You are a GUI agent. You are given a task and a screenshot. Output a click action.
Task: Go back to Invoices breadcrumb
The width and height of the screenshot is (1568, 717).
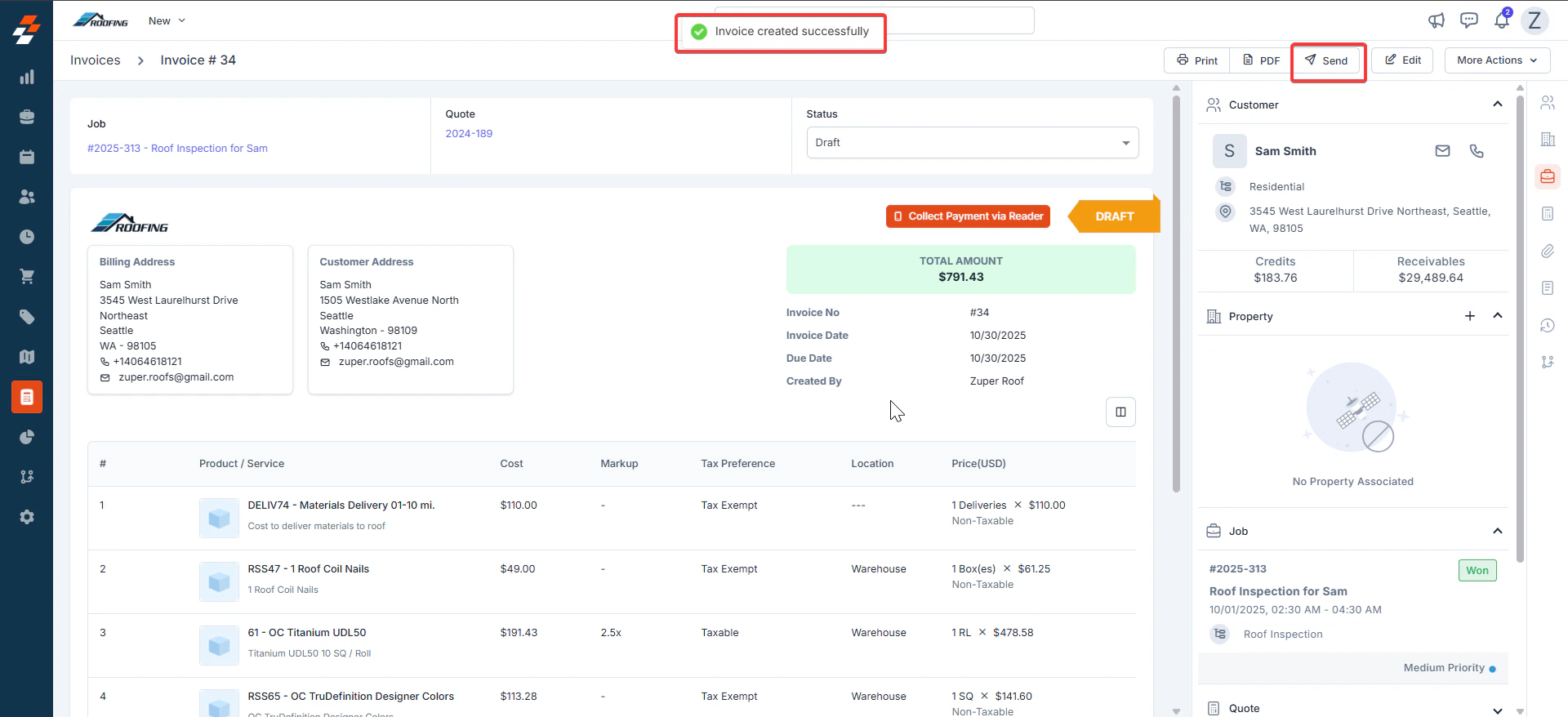(95, 60)
